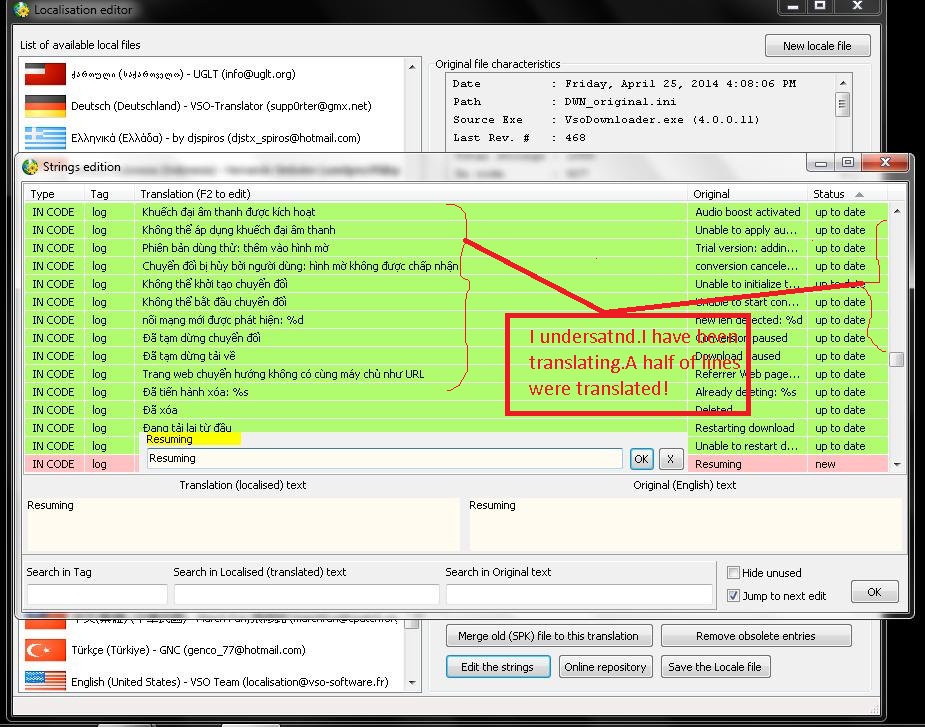Click the Strings edition window icon

[29, 167]
